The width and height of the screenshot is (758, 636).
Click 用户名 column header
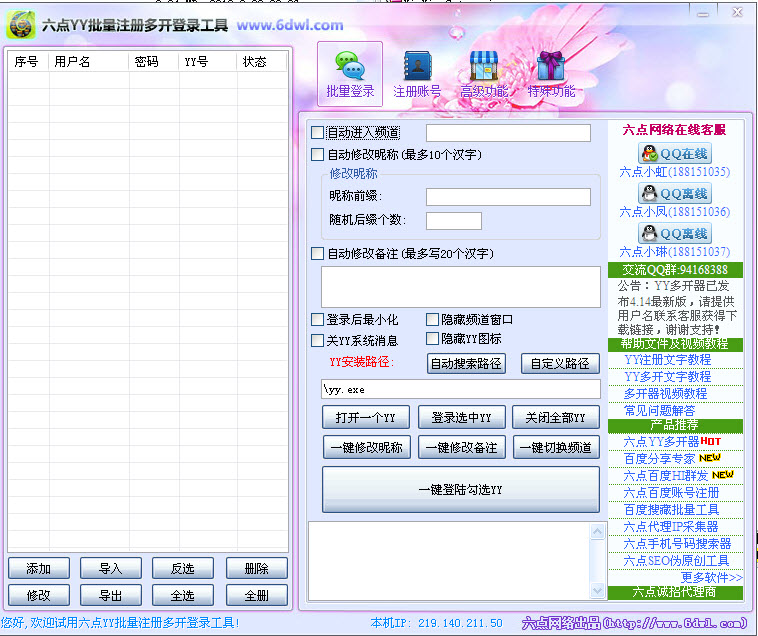coord(72,62)
